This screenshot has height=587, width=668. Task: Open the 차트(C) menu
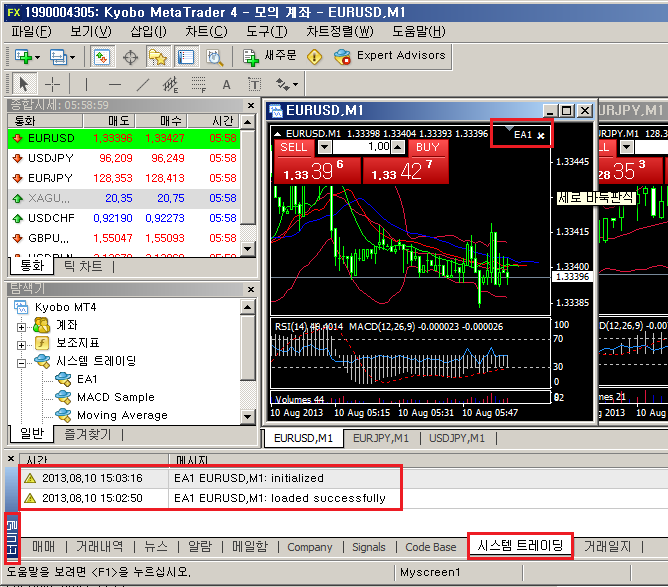206,31
